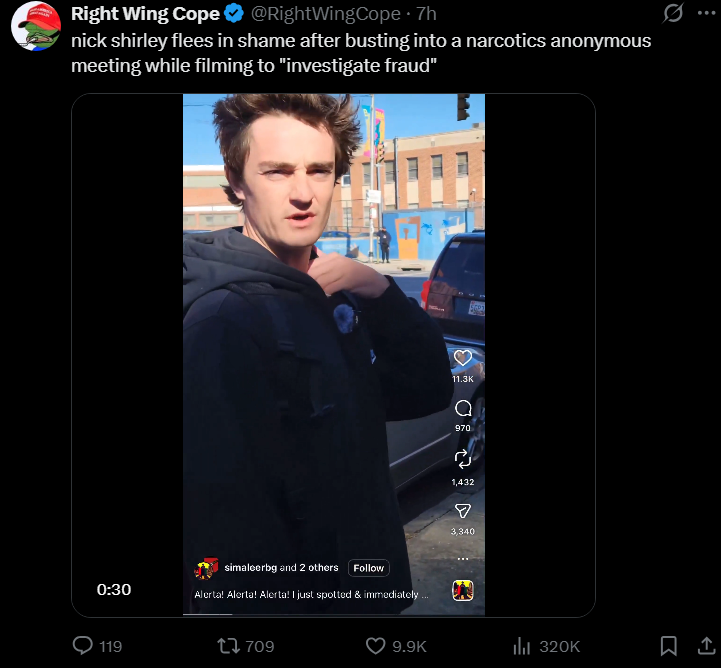Screen dimensions: 721x668
Task: Reply to the tweet via comment icon
Action: click(97, 646)
